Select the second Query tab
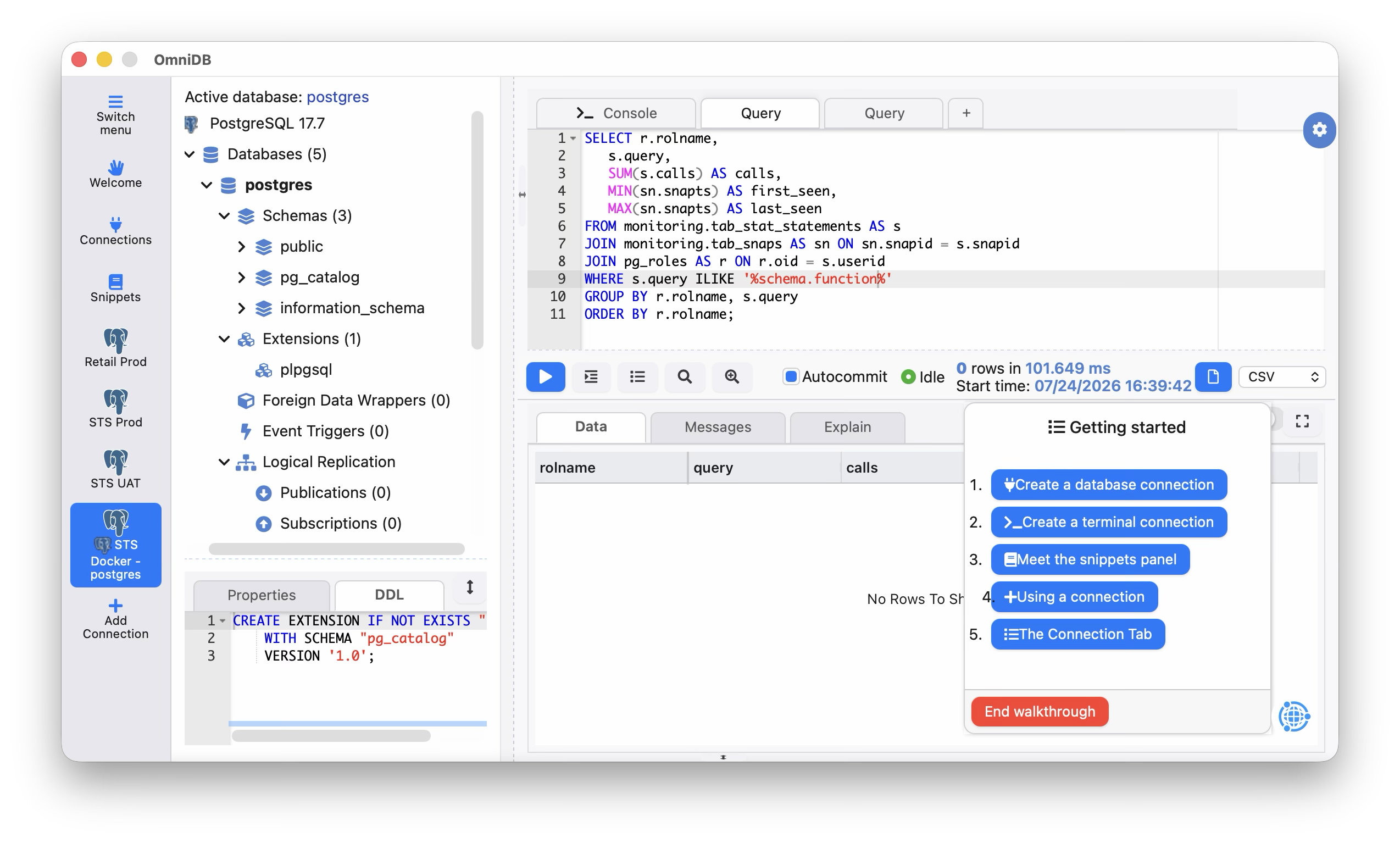This screenshot has width=1400, height=843. [x=883, y=113]
